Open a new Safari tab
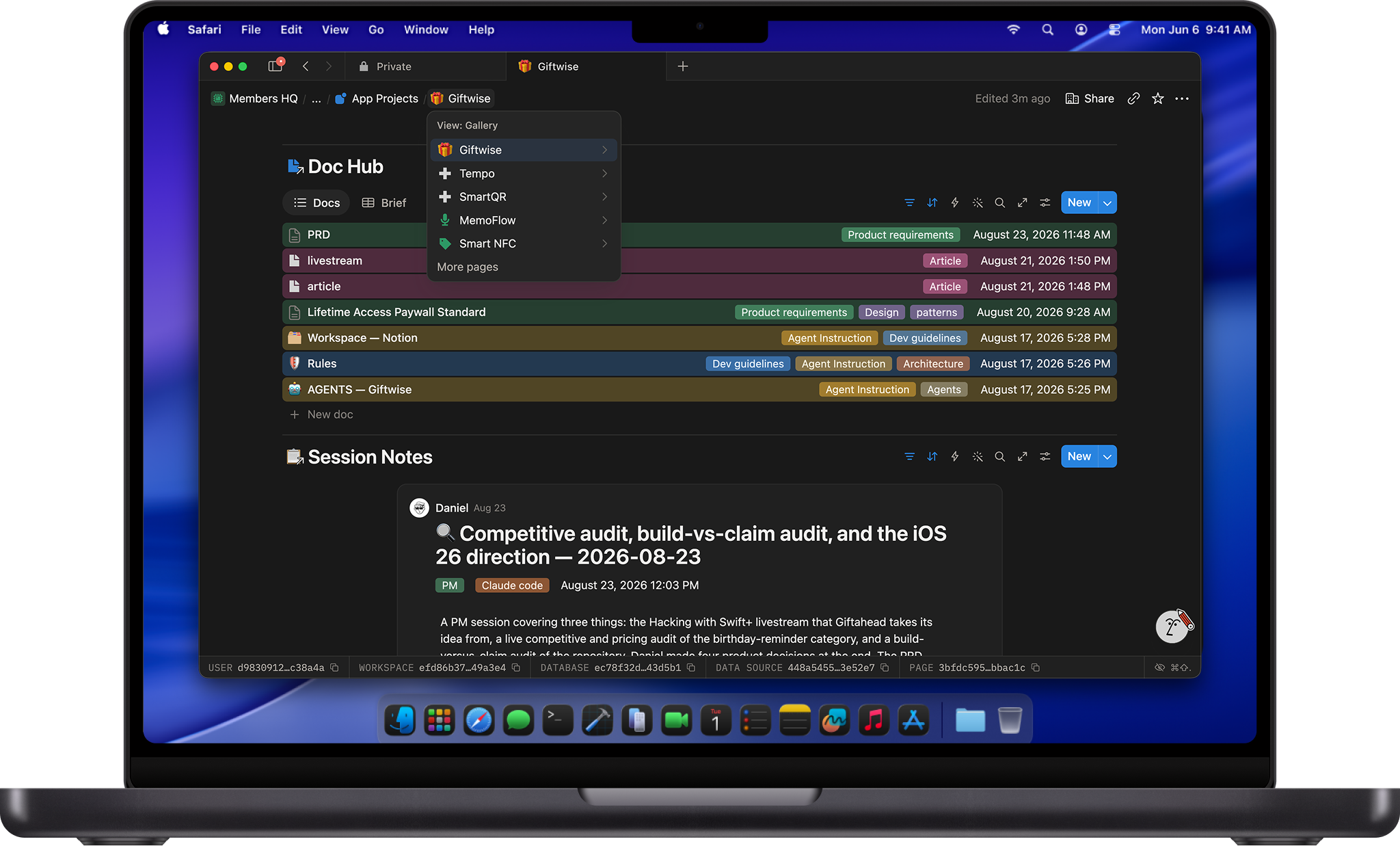The image size is (1400, 846). pos(682,66)
